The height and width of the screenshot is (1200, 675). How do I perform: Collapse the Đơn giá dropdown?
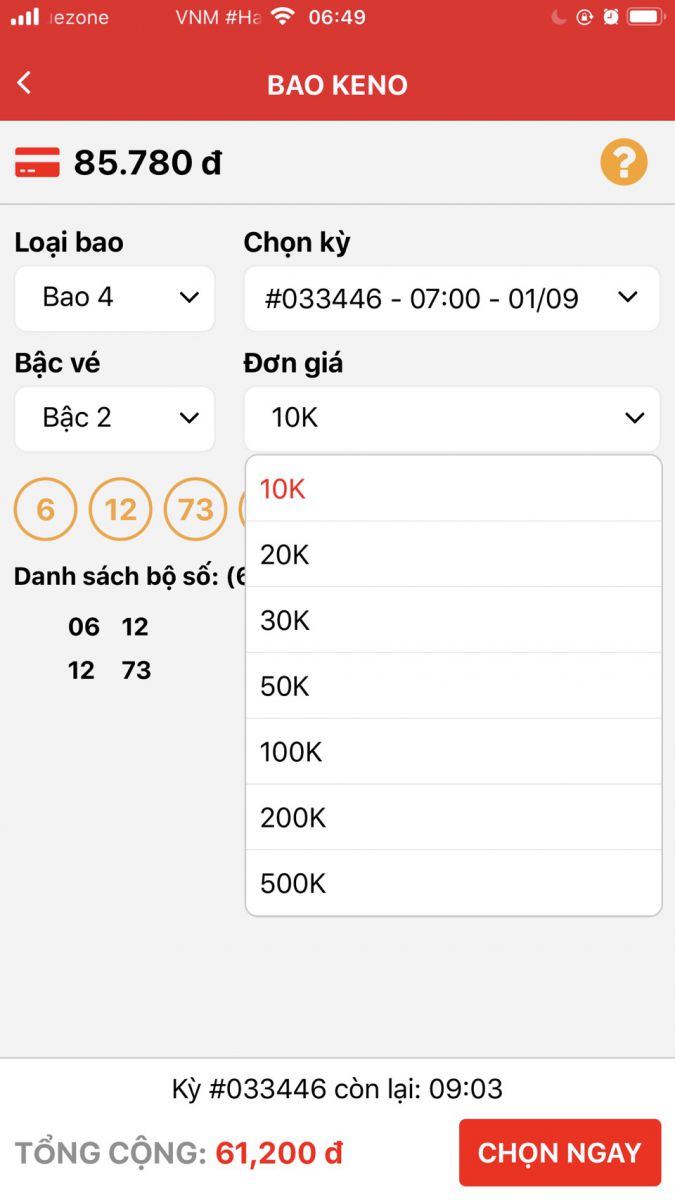pos(451,418)
